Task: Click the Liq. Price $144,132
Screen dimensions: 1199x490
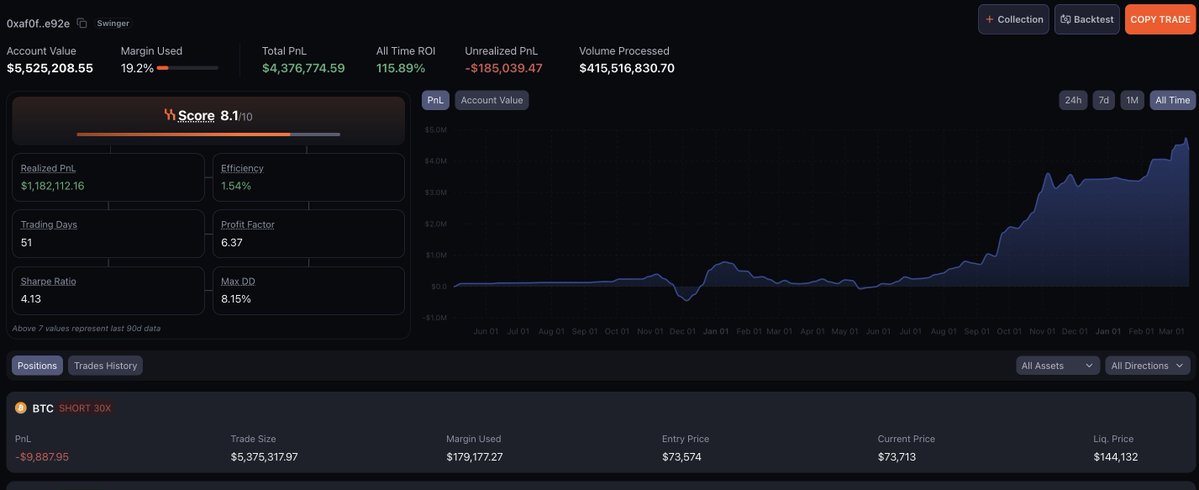Action: pyautogui.click(x=1116, y=457)
